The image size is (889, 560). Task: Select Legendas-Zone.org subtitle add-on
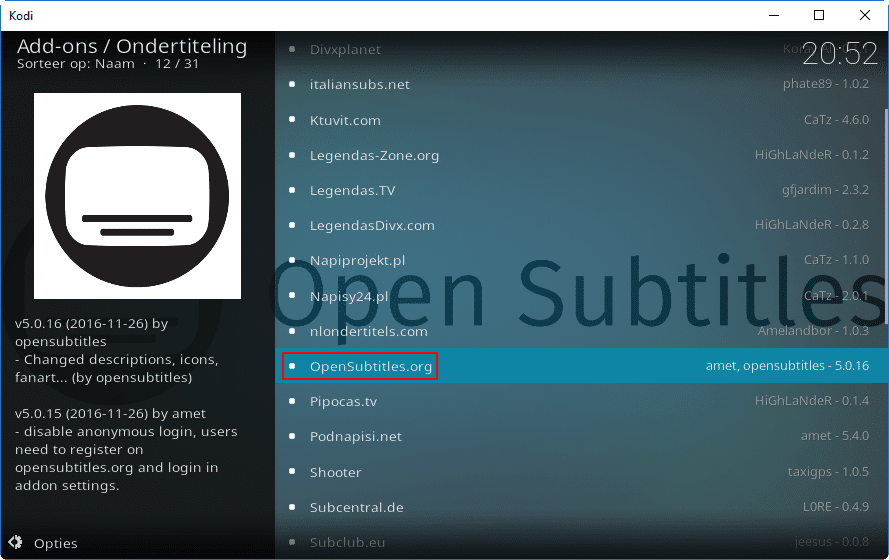[581, 155]
